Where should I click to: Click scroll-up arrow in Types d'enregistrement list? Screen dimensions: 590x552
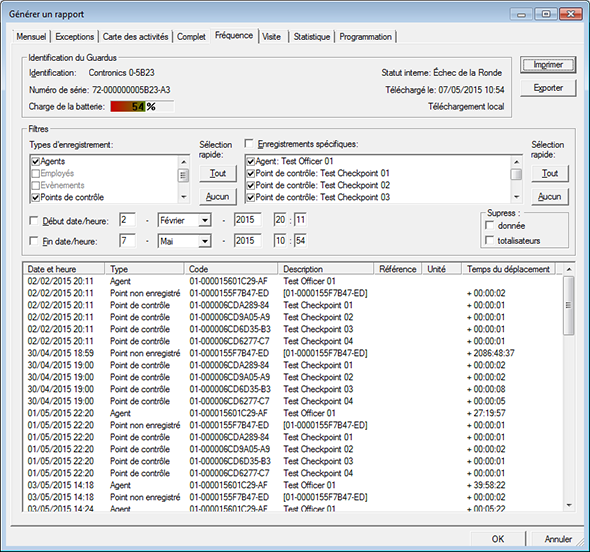pos(184,162)
